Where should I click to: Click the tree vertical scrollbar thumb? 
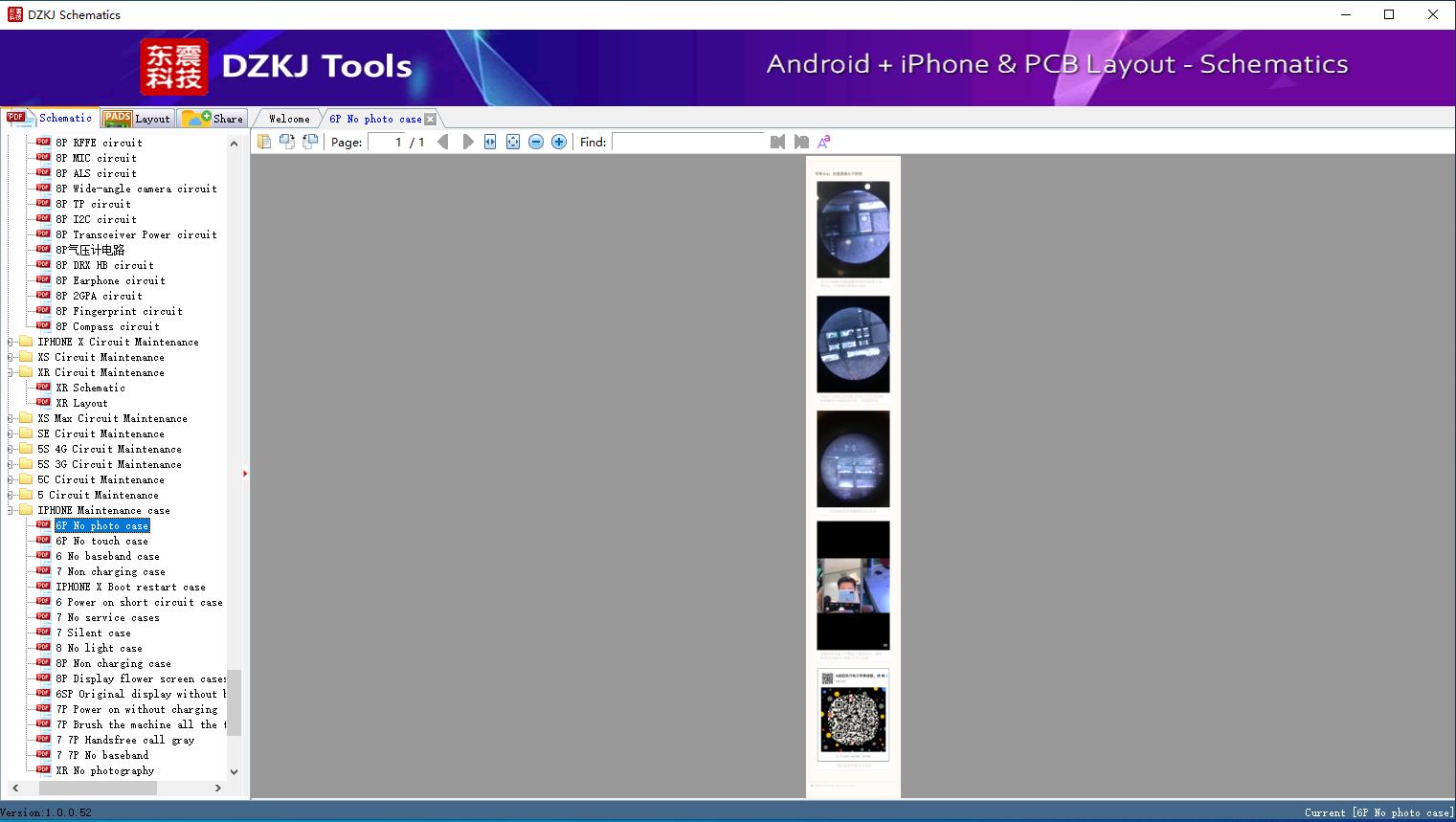pyautogui.click(x=234, y=703)
